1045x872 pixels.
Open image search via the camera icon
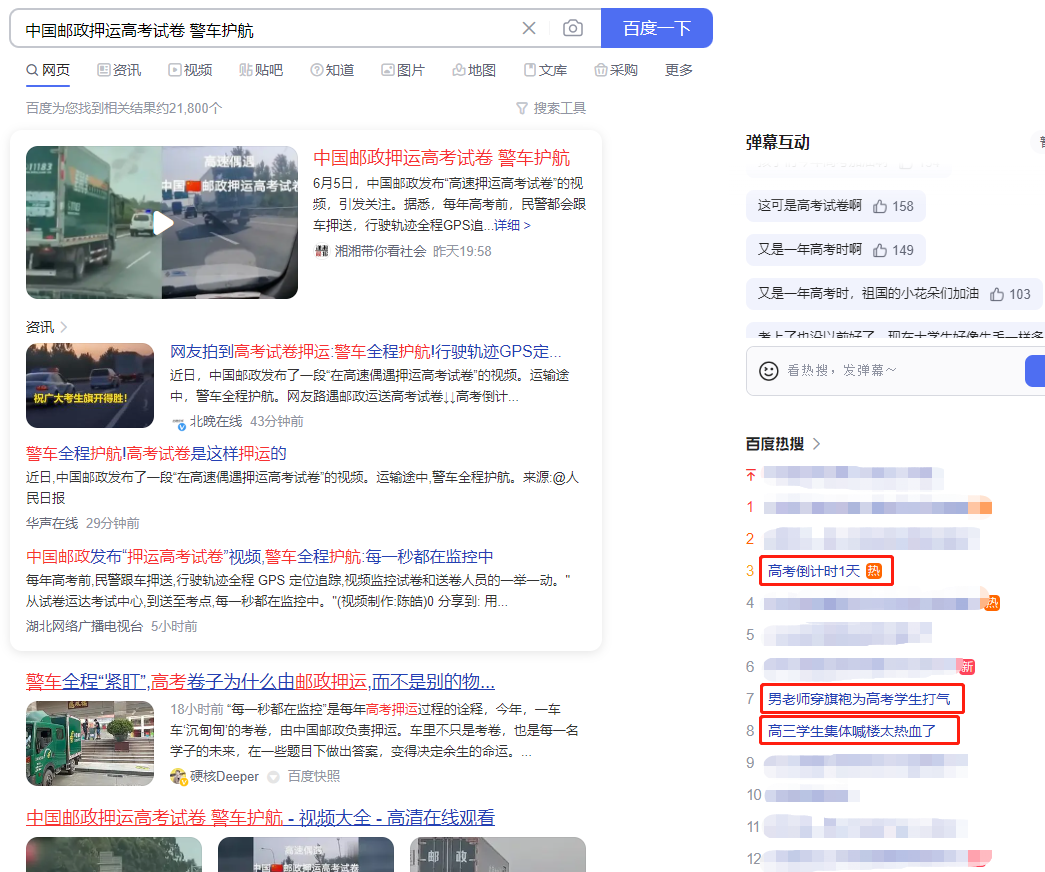pyautogui.click(x=572, y=28)
